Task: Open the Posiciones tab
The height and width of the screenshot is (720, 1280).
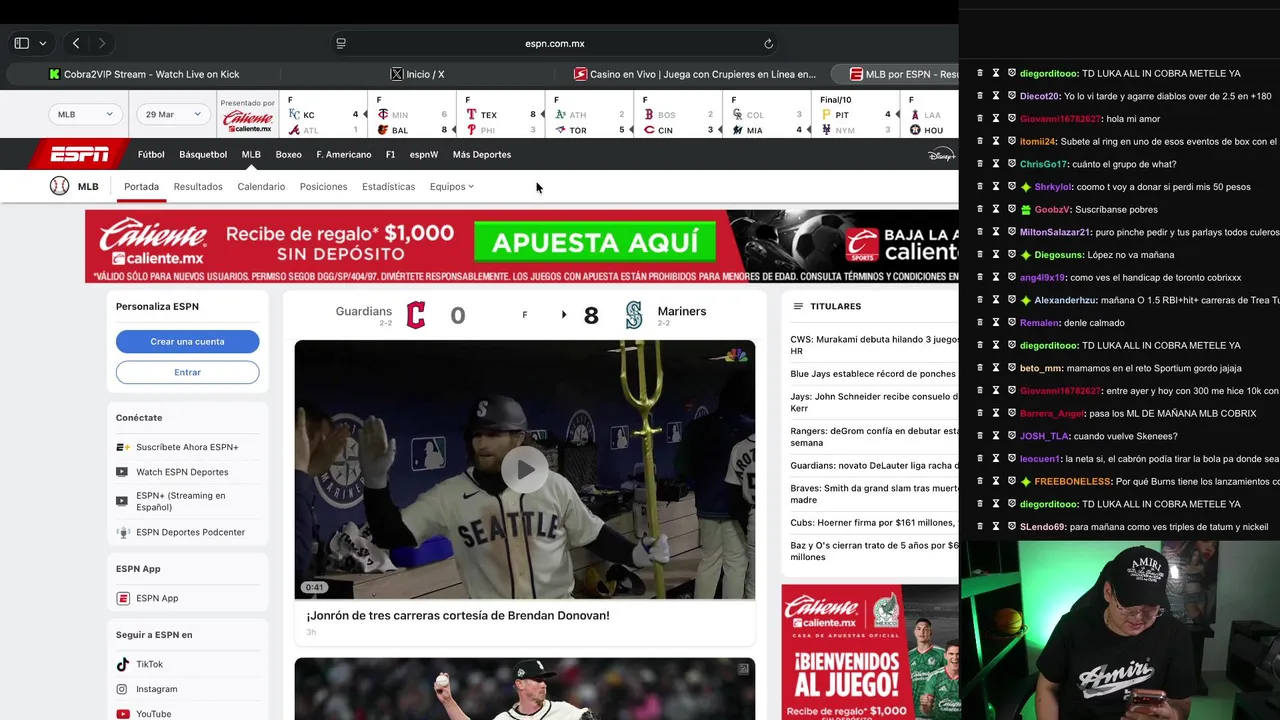Action: tap(323, 187)
